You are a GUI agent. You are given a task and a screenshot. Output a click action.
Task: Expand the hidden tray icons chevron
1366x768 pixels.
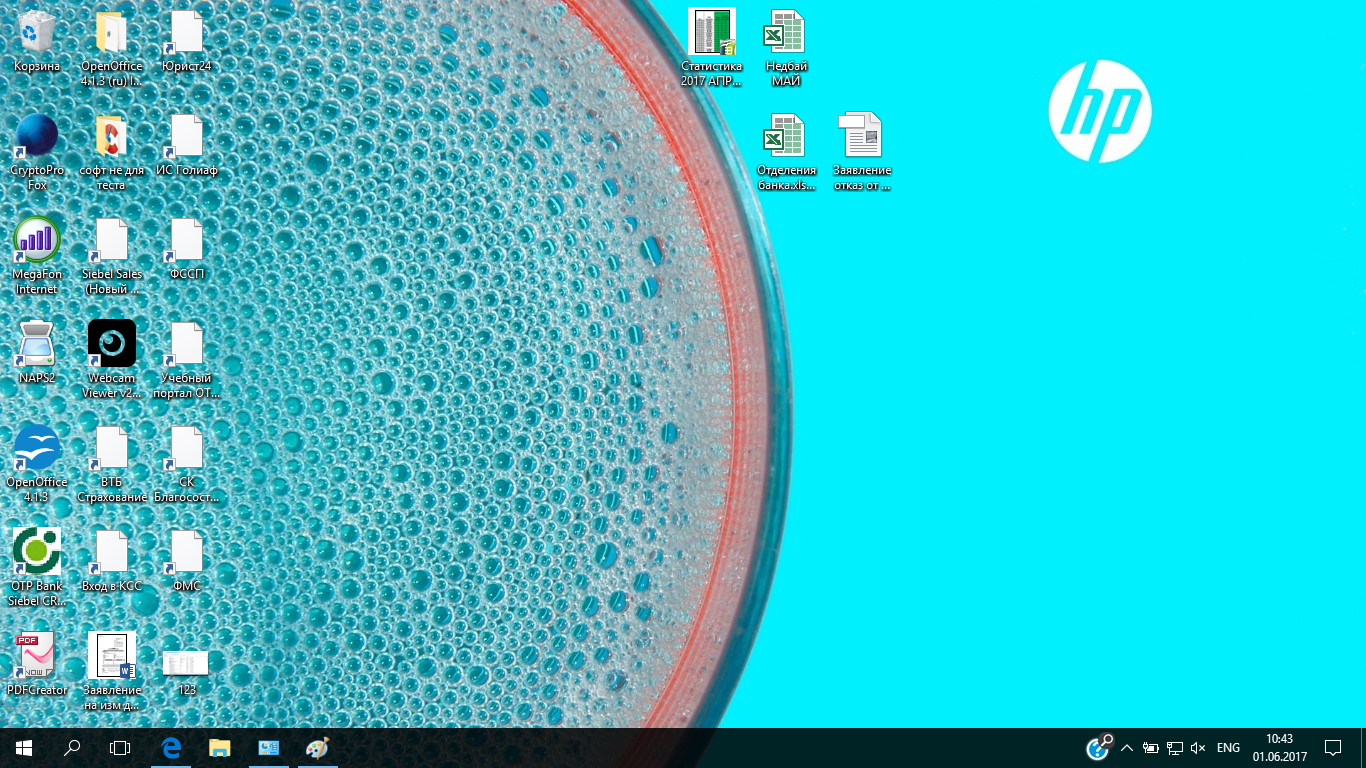click(x=1127, y=748)
